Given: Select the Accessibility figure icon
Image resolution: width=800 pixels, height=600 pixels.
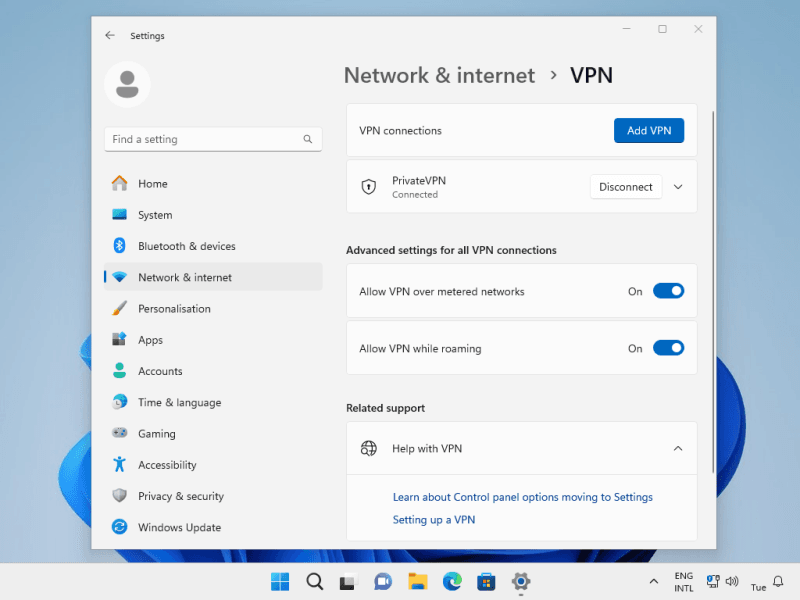Looking at the screenshot, I should tap(119, 465).
